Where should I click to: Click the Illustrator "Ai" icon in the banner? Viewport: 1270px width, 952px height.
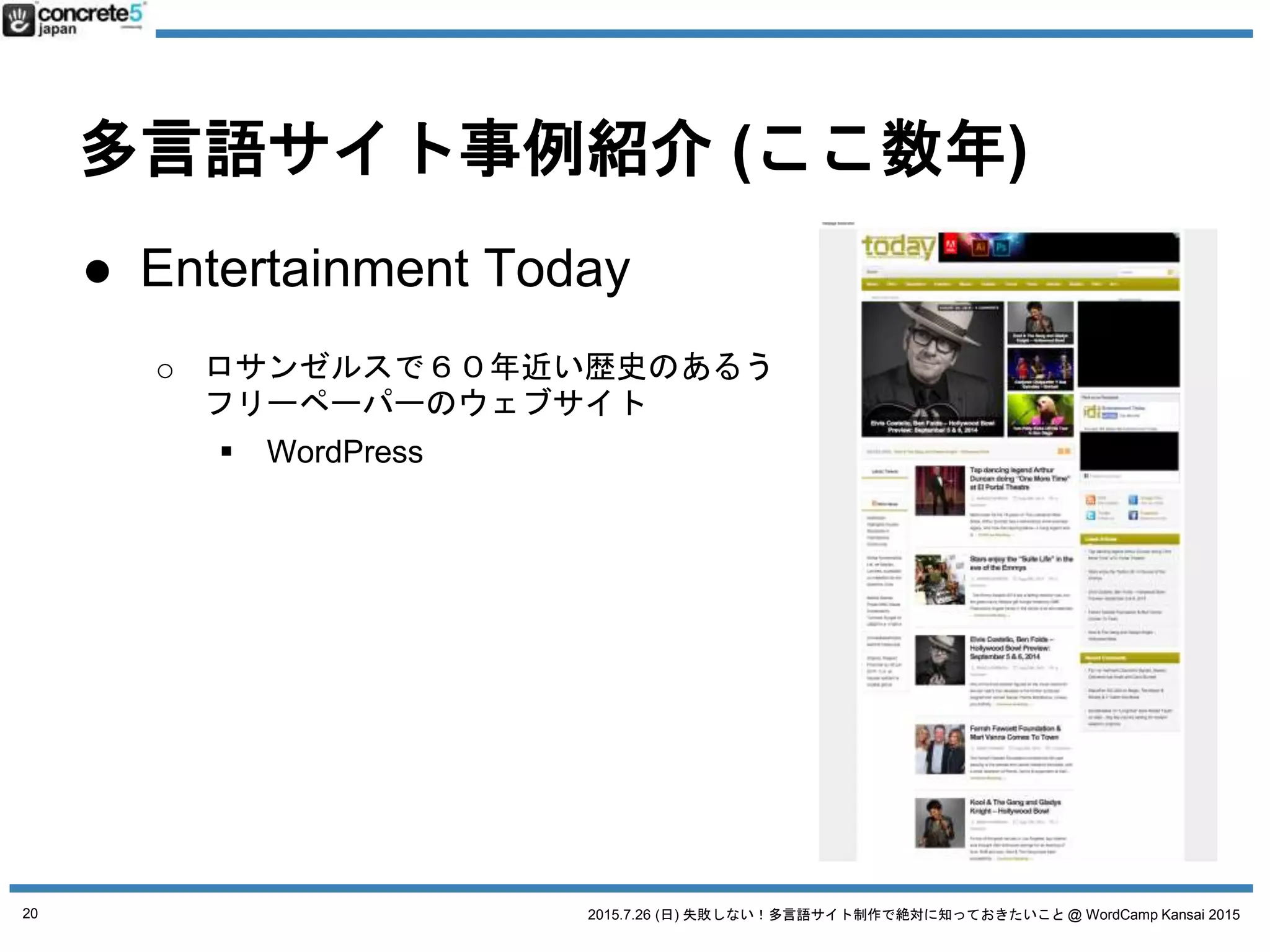click(x=980, y=247)
